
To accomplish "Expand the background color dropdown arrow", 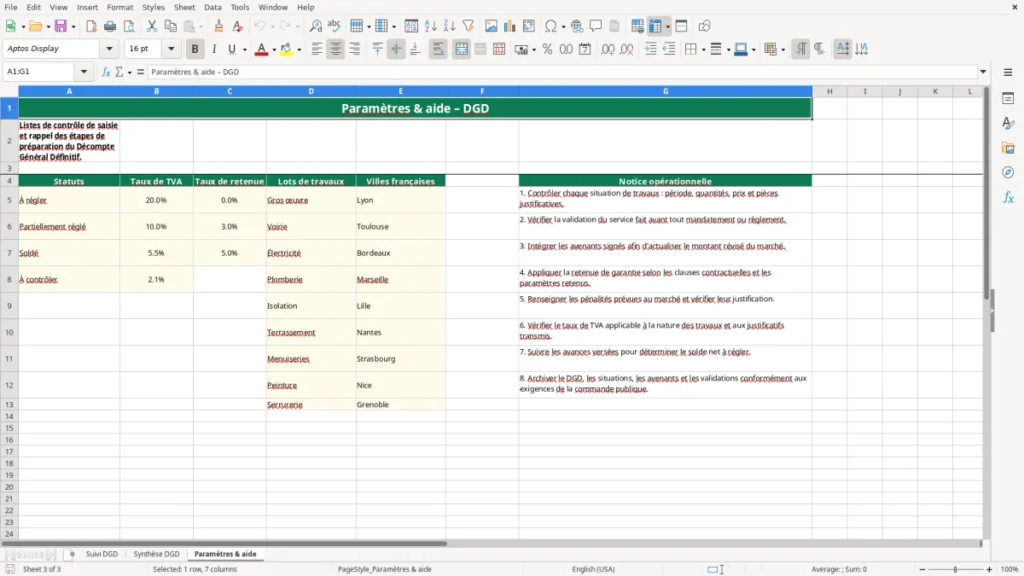I will pyautogui.click(x=299, y=50).
